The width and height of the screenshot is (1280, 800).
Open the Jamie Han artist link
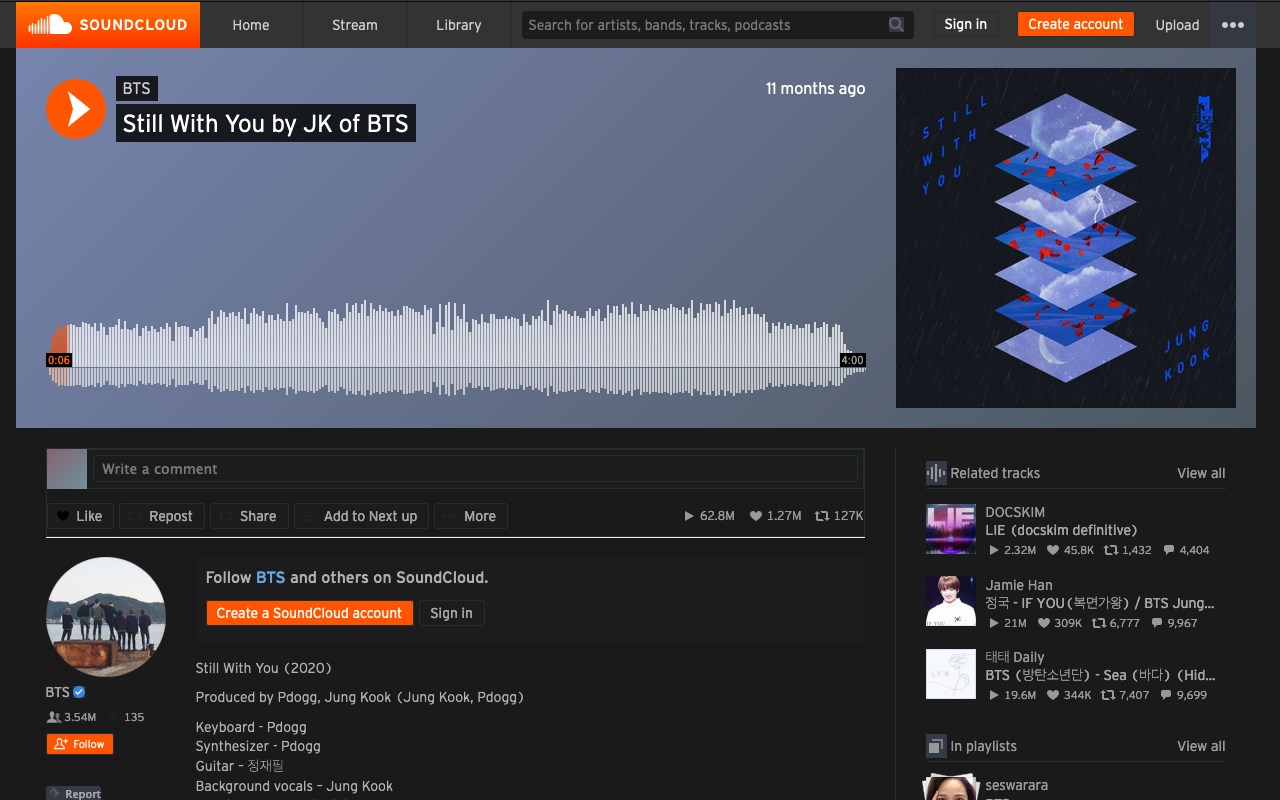click(1019, 585)
